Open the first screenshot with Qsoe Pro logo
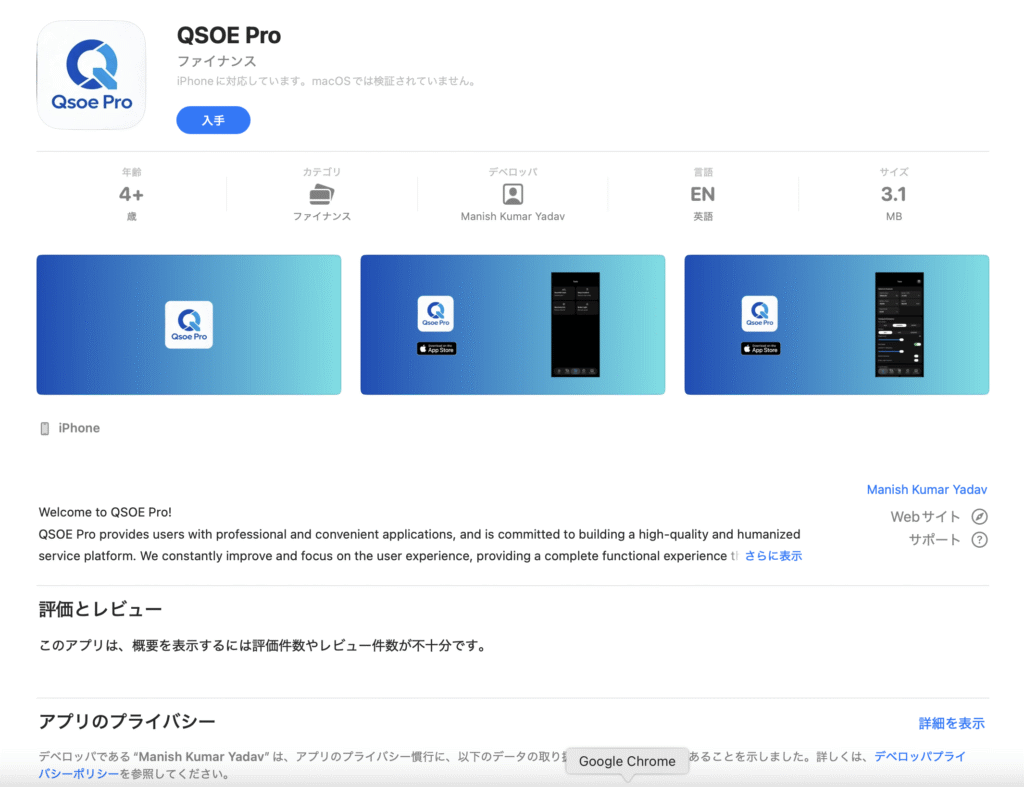Image resolution: width=1024 pixels, height=787 pixels. point(189,325)
